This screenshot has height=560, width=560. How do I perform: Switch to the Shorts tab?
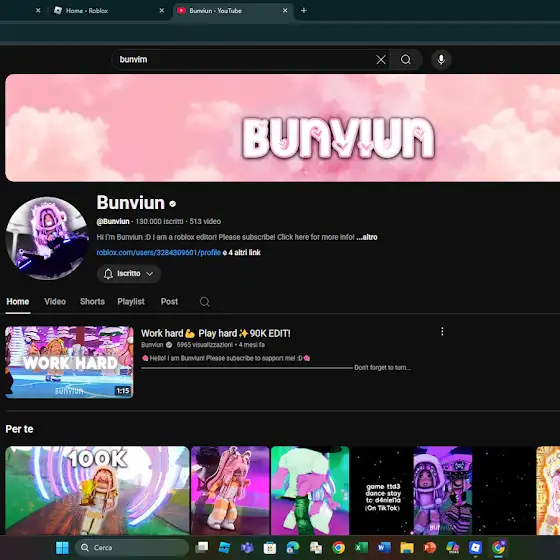pyautogui.click(x=92, y=301)
